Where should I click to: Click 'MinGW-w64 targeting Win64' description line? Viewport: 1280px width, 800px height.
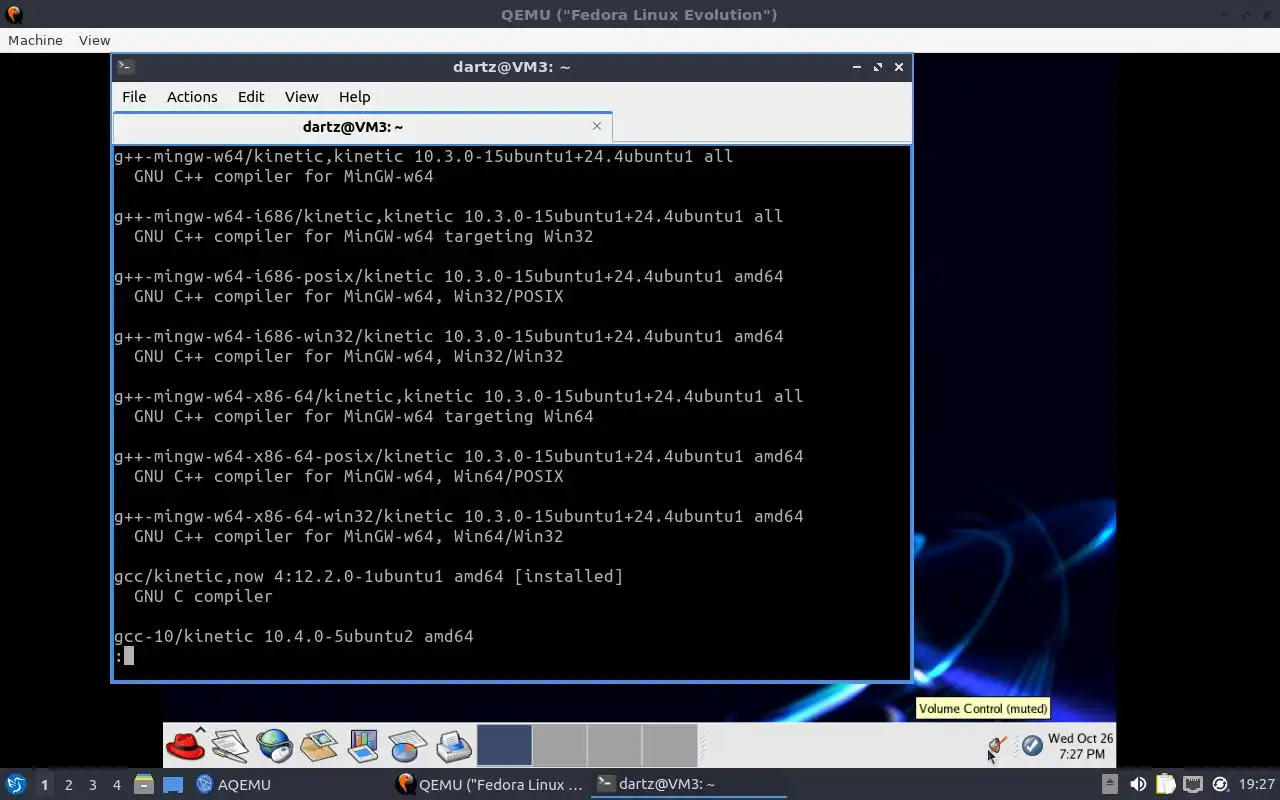coord(364,416)
